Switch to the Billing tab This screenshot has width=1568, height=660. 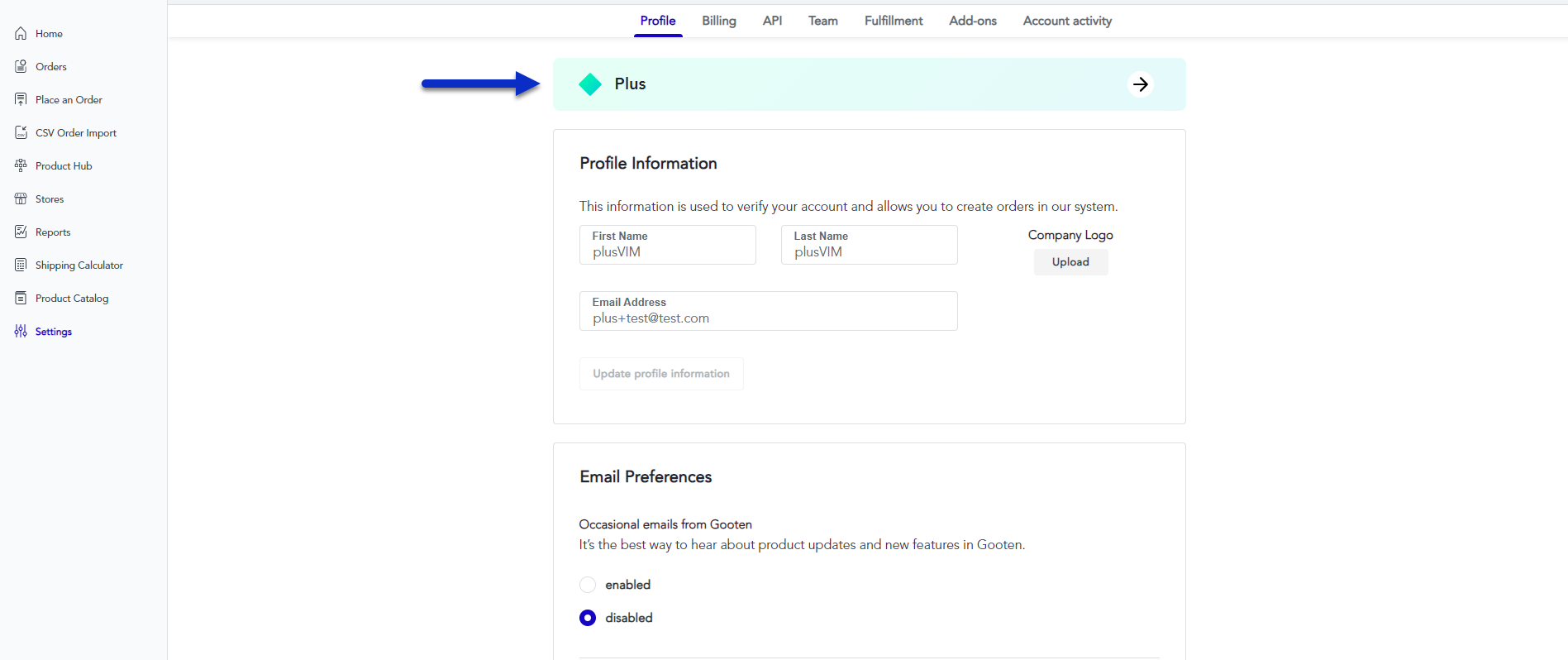point(718,21)
